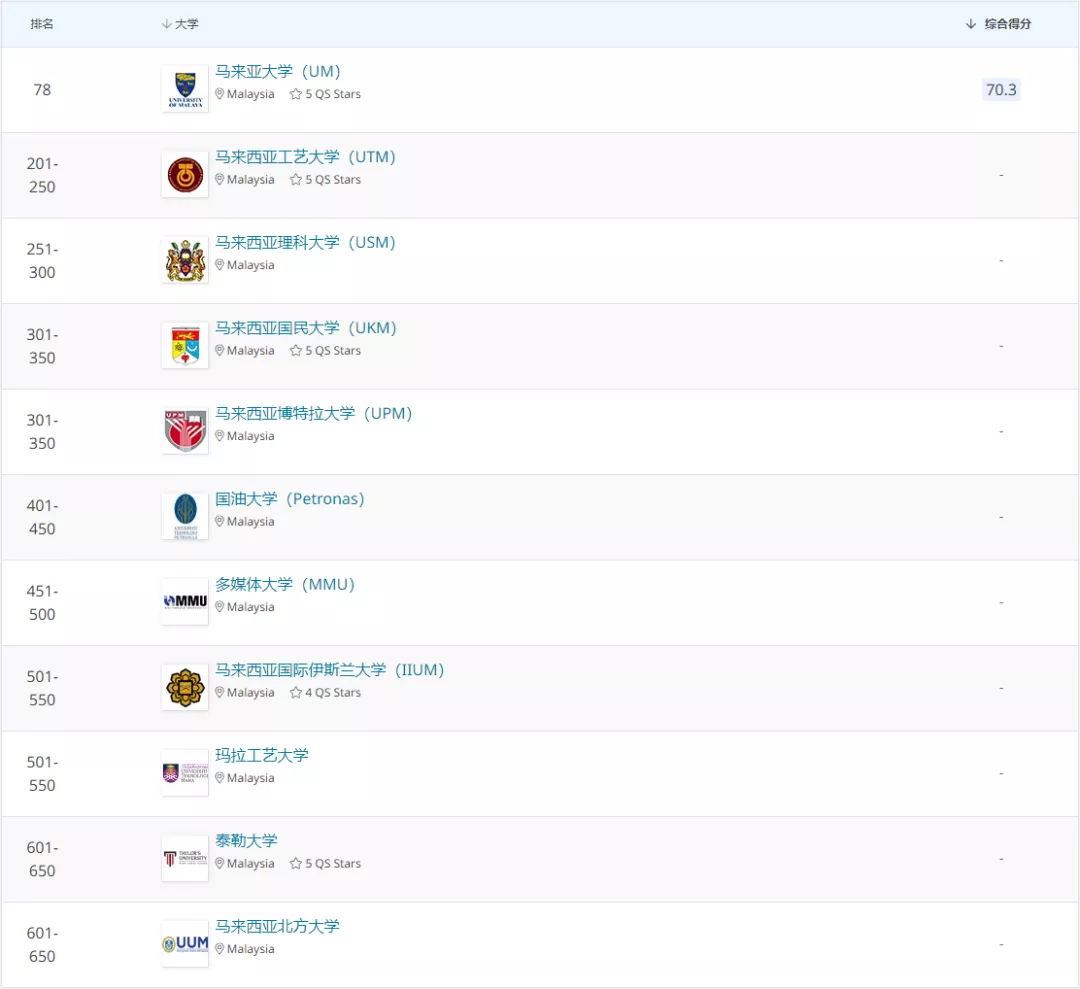This screenshot has width=1080, height=989.
Task: Click the UUM logo
Action: click(x=185, y=944)
